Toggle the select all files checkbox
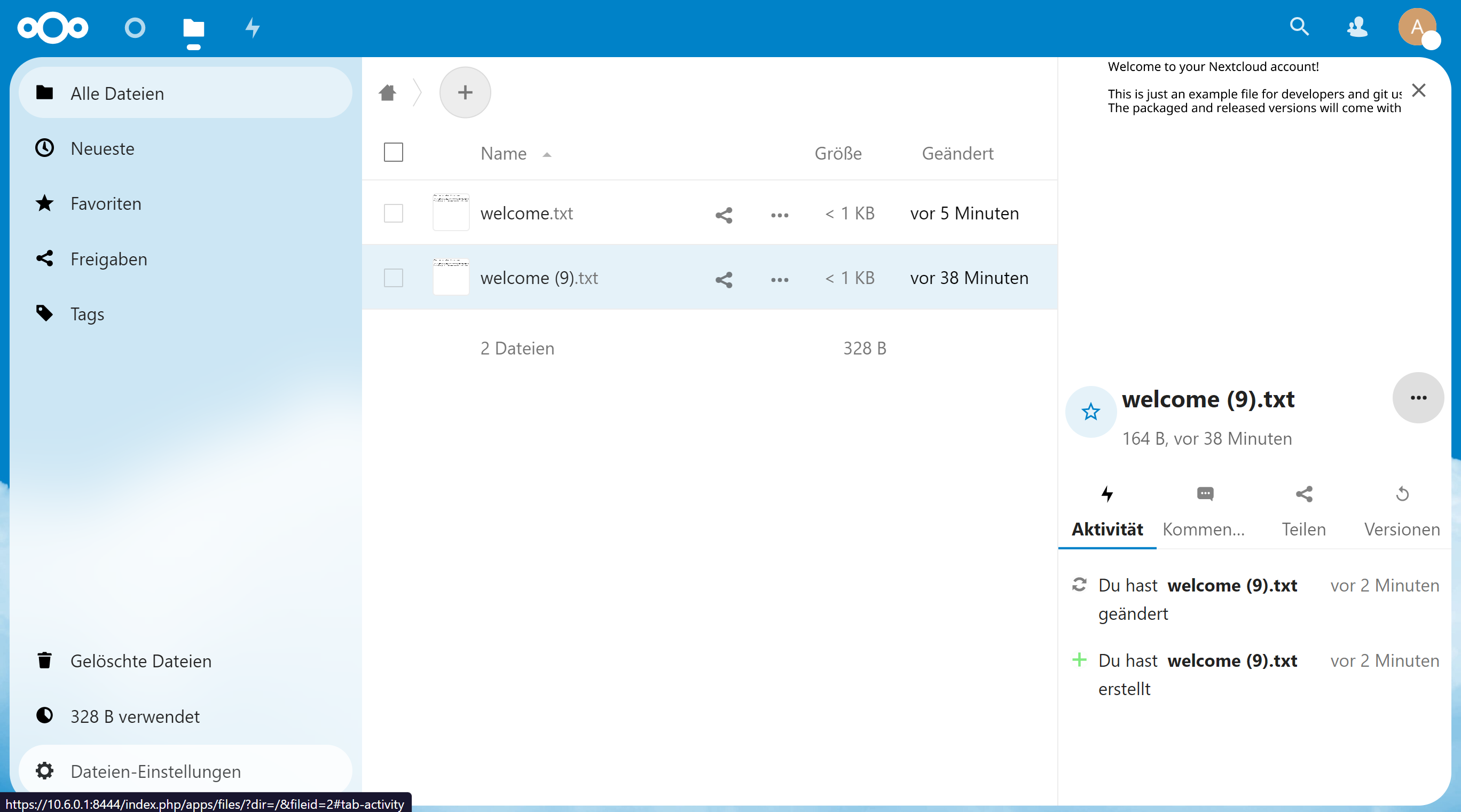1461x812 pixels. tap(393, 153)
